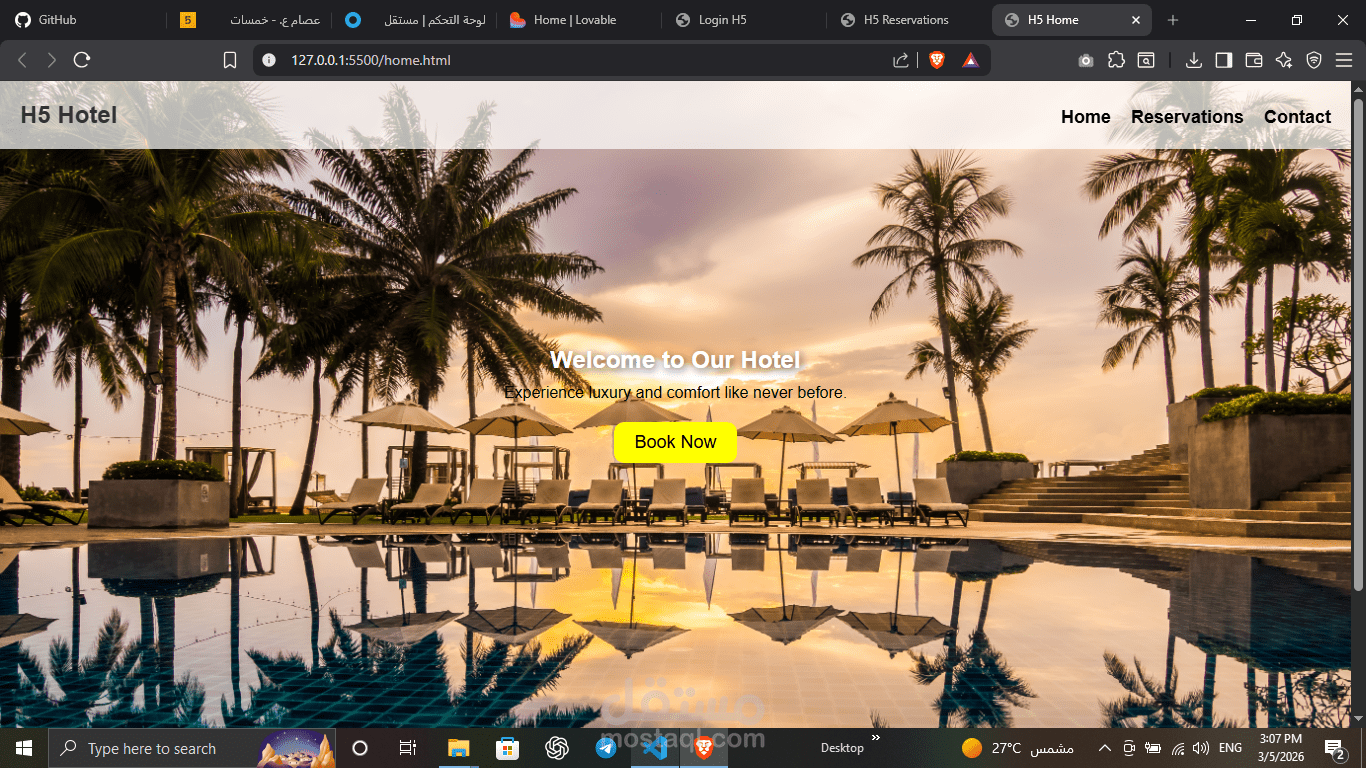Toggle the browser sidebar panel icon

[x=1223, y=60]
